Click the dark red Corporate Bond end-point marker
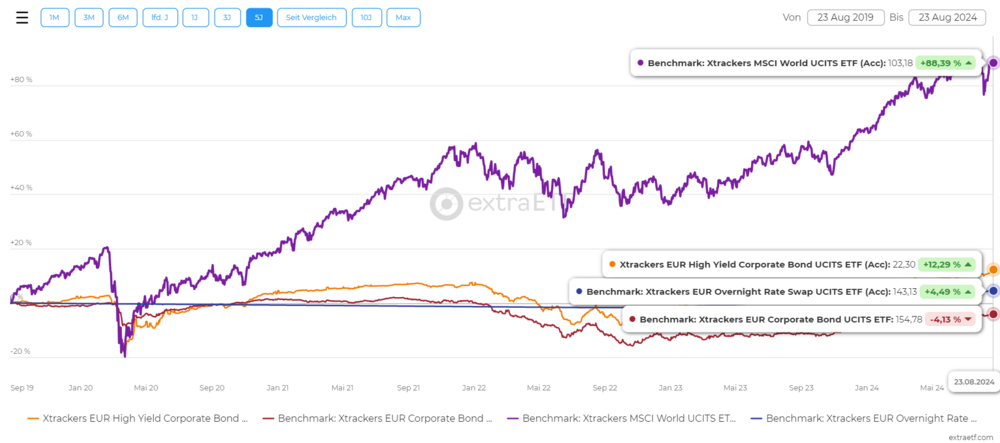 click(993, 314)
